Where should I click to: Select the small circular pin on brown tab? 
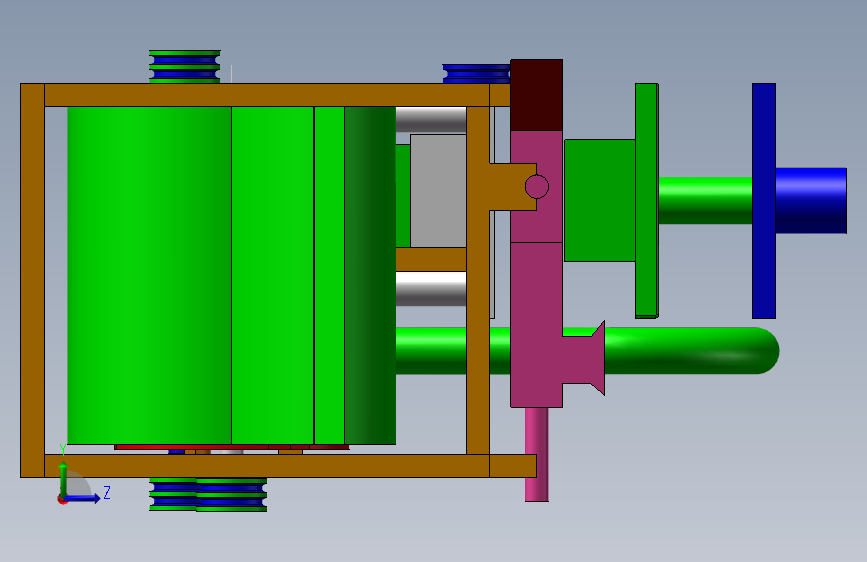(x=536, y=186)
